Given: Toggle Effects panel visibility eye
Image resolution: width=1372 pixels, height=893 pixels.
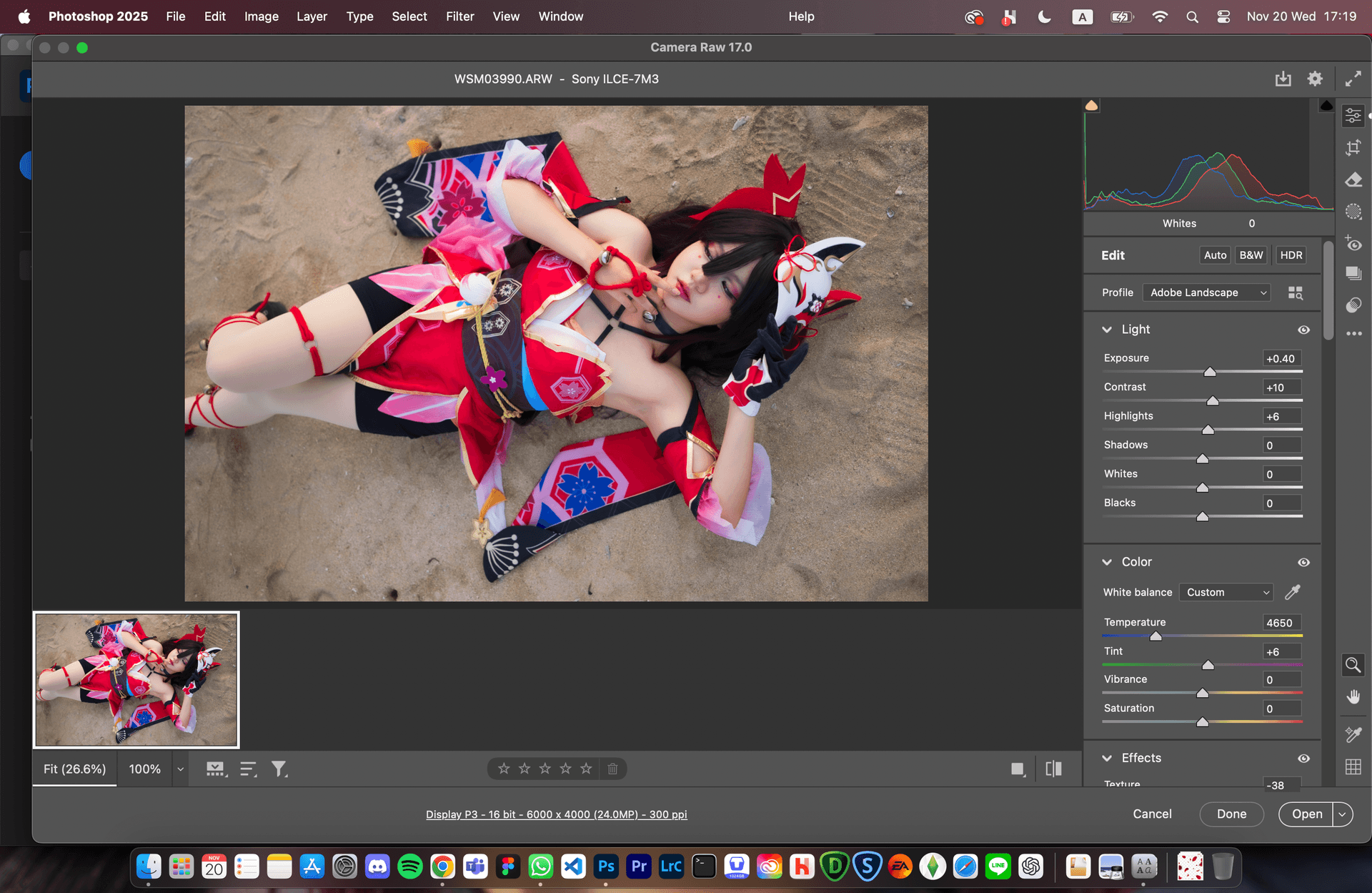Looking at the screenshot, I should point(1303,759).
